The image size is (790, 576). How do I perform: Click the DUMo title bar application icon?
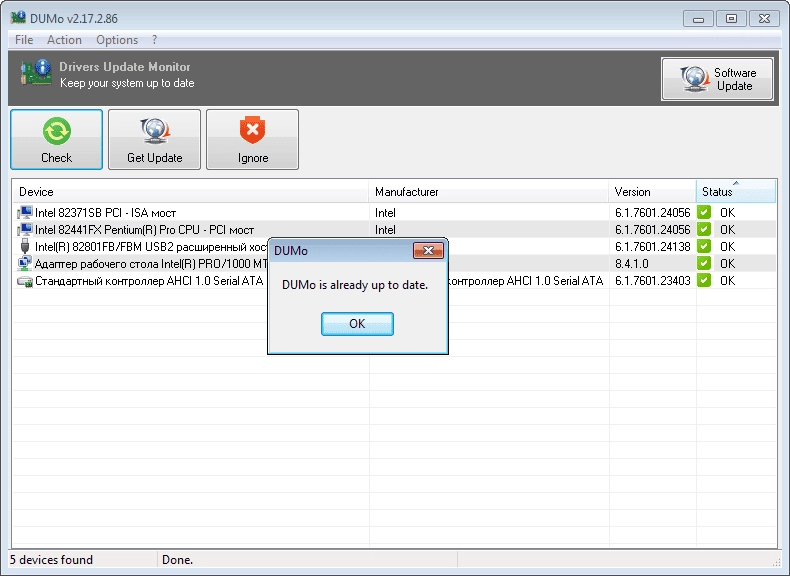tap(18, 18)
